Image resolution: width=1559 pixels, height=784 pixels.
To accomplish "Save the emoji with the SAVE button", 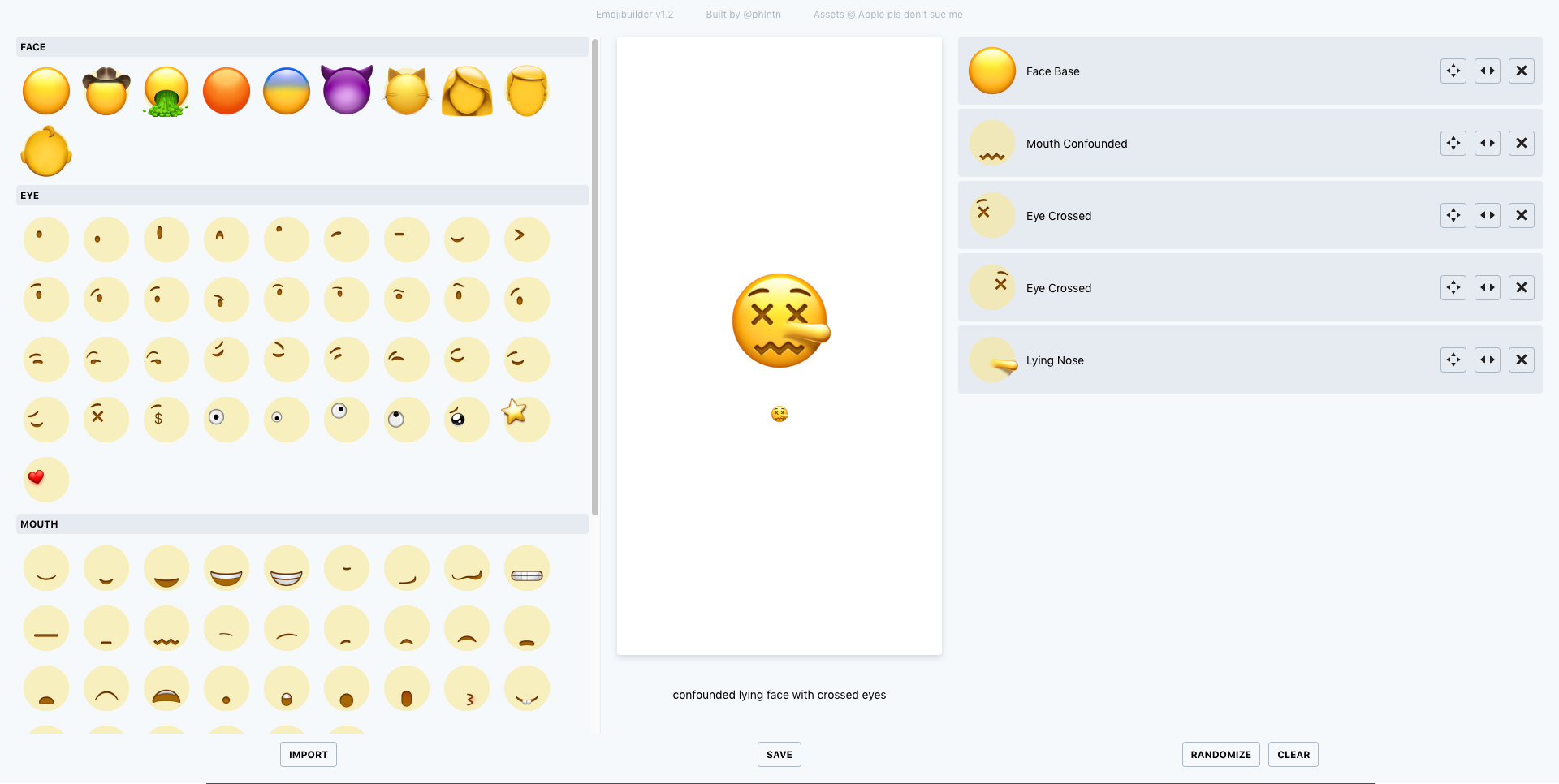I will click(x=779, y=755).
